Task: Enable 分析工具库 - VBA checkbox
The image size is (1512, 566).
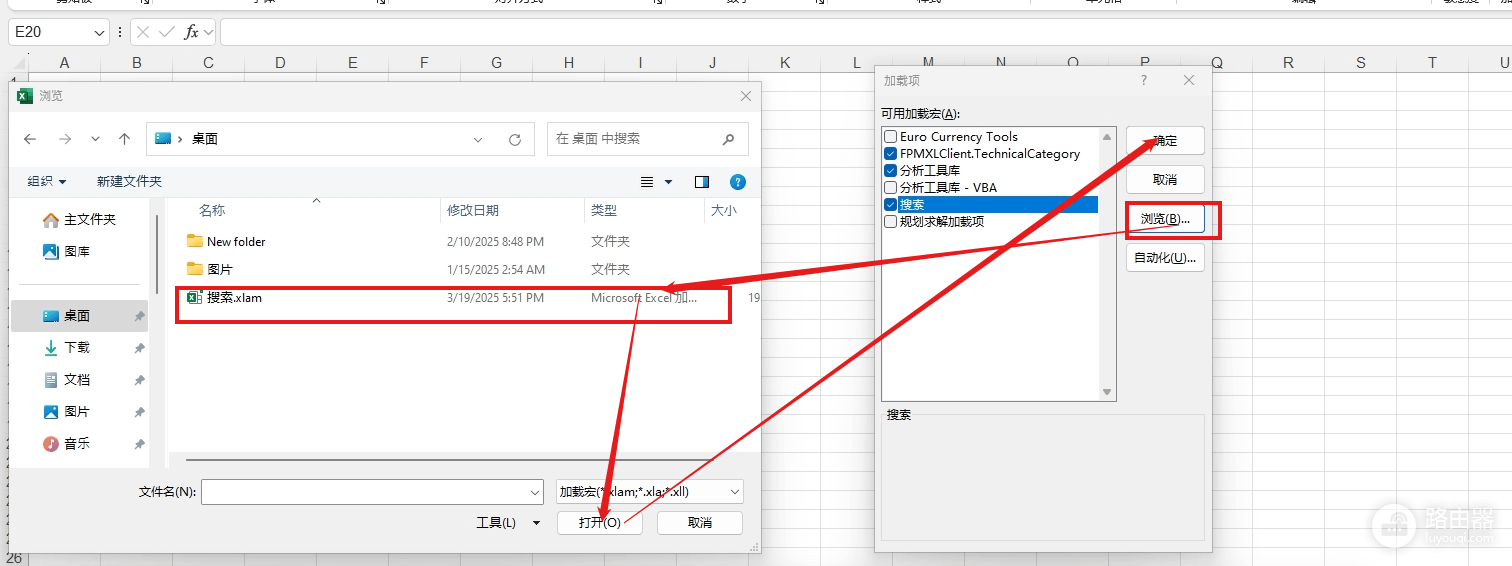Action: 890,188
